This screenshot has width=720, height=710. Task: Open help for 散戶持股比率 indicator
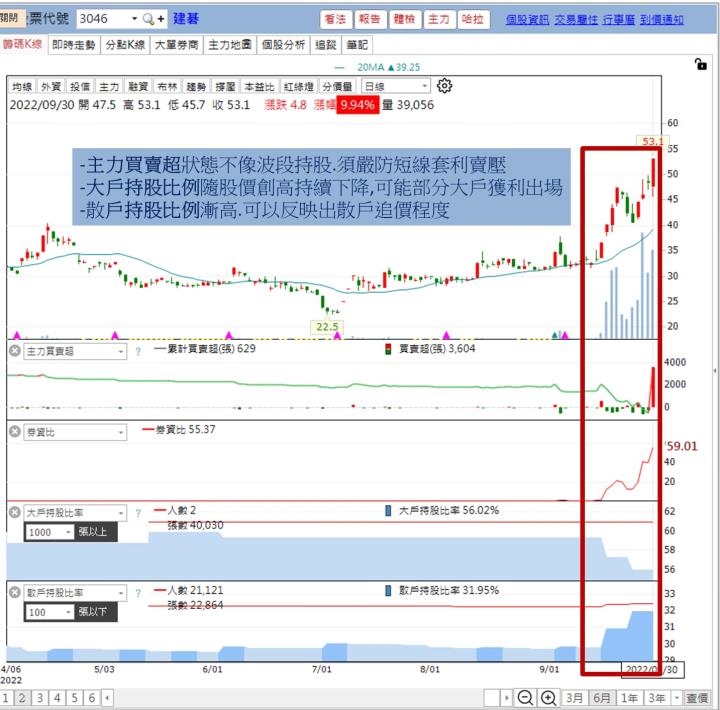pyautogui.click(x=138, y=593)
